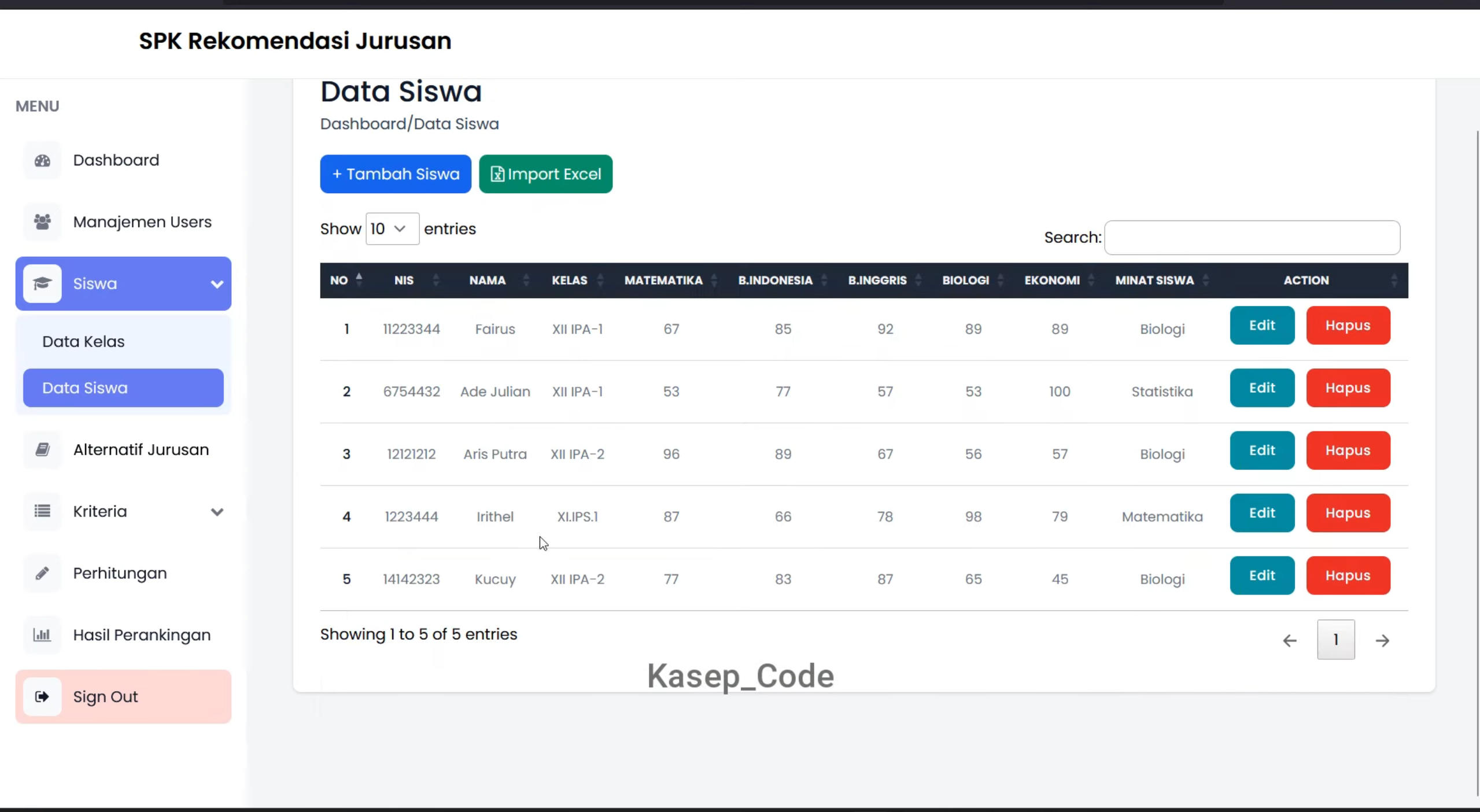Click Sign Out menu item
The width and height of the screenshot is (1480, 812).
pyautogui.click(x=123, y=697)
